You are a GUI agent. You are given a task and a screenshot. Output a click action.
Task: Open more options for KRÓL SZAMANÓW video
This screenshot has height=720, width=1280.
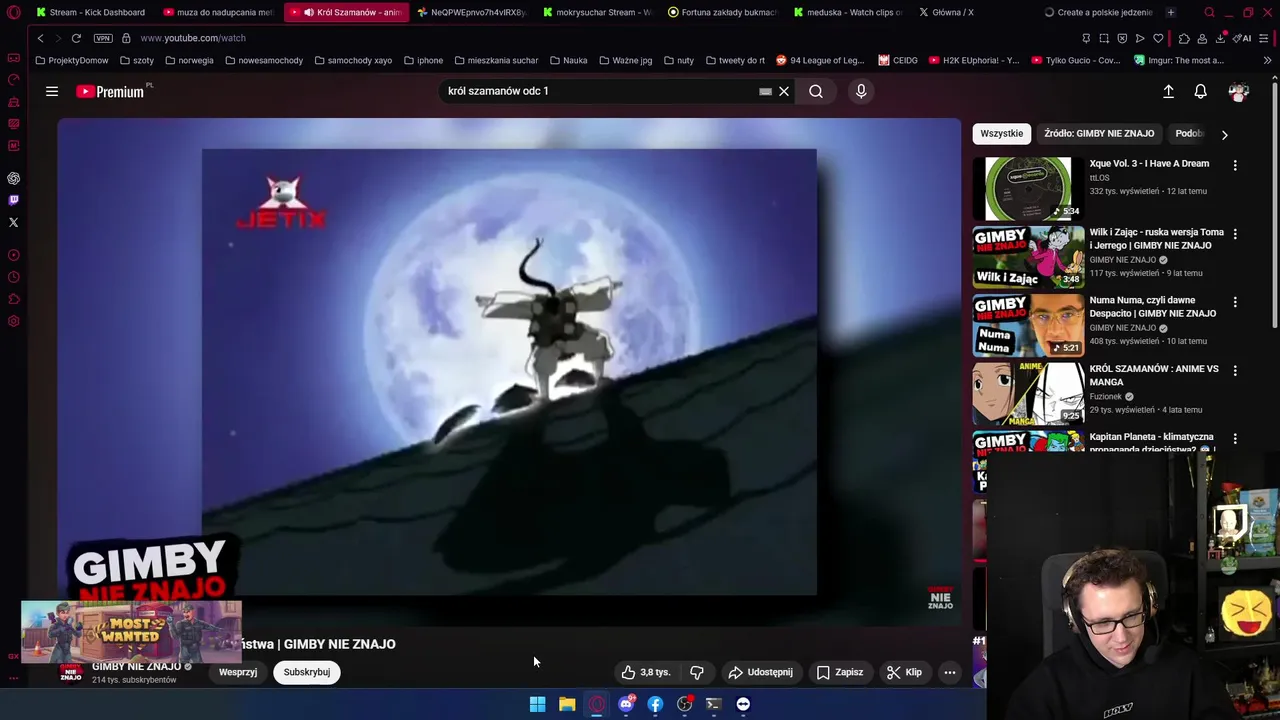[x=1235, y=370]
